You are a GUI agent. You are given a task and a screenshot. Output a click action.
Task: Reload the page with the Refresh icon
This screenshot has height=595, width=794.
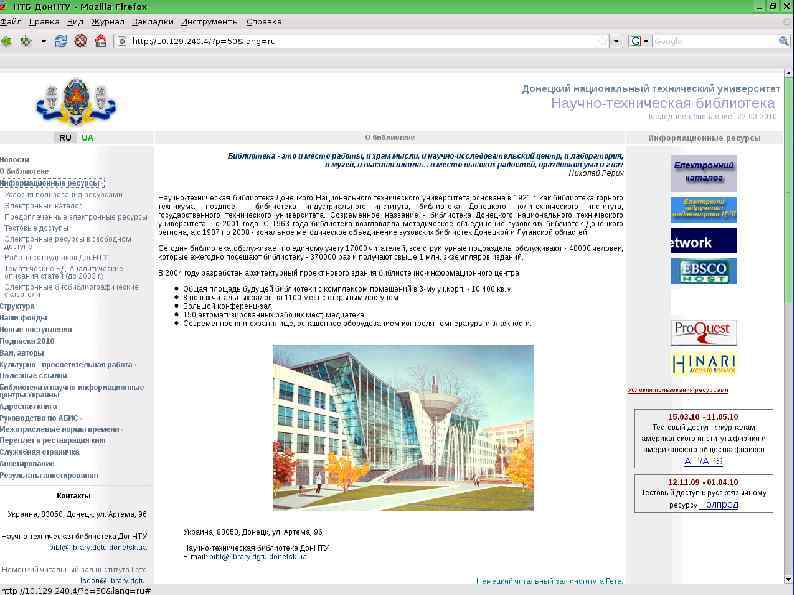pos(61,41)
